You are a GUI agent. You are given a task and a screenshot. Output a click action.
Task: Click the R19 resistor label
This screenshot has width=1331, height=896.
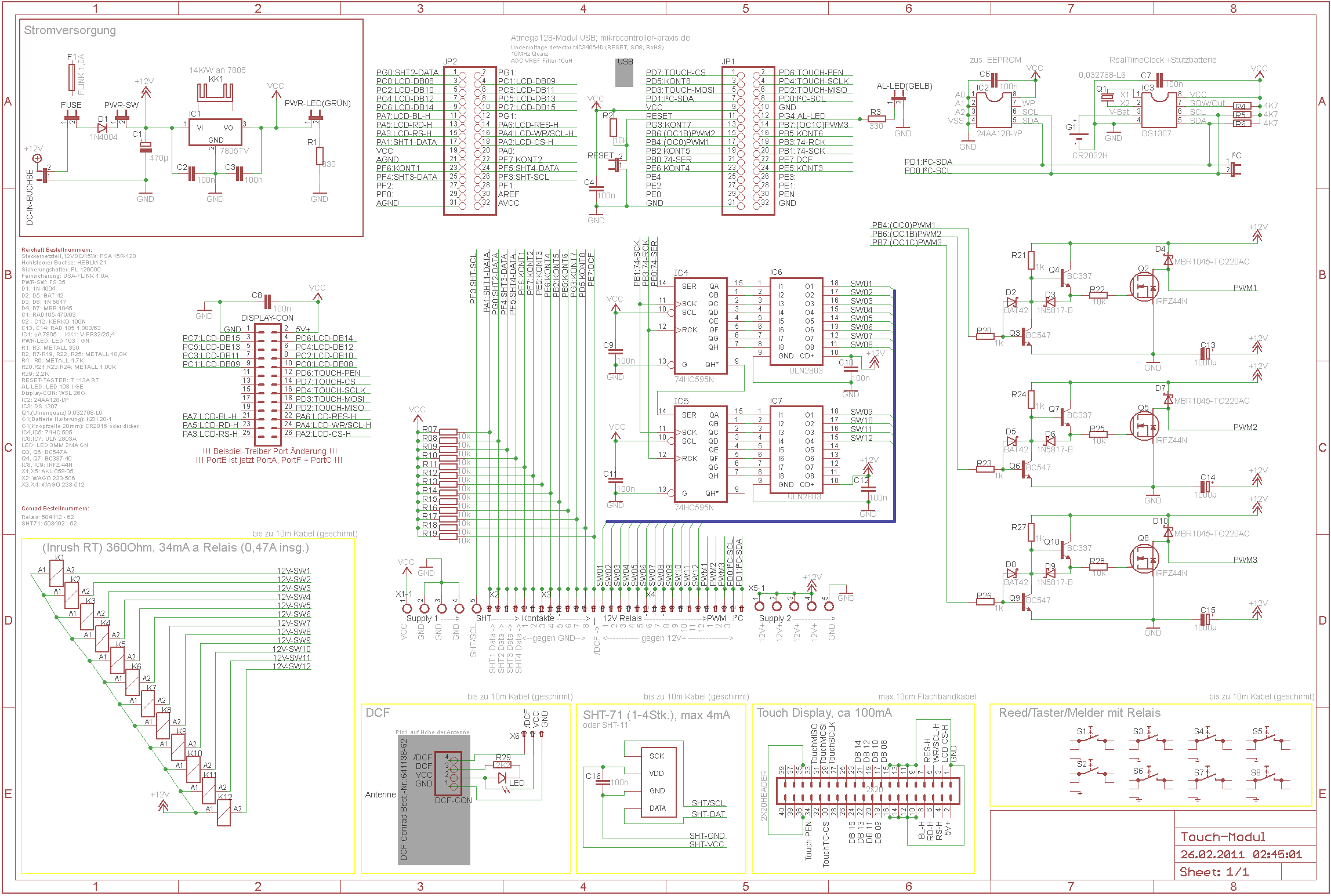click(x=430, y=534)
